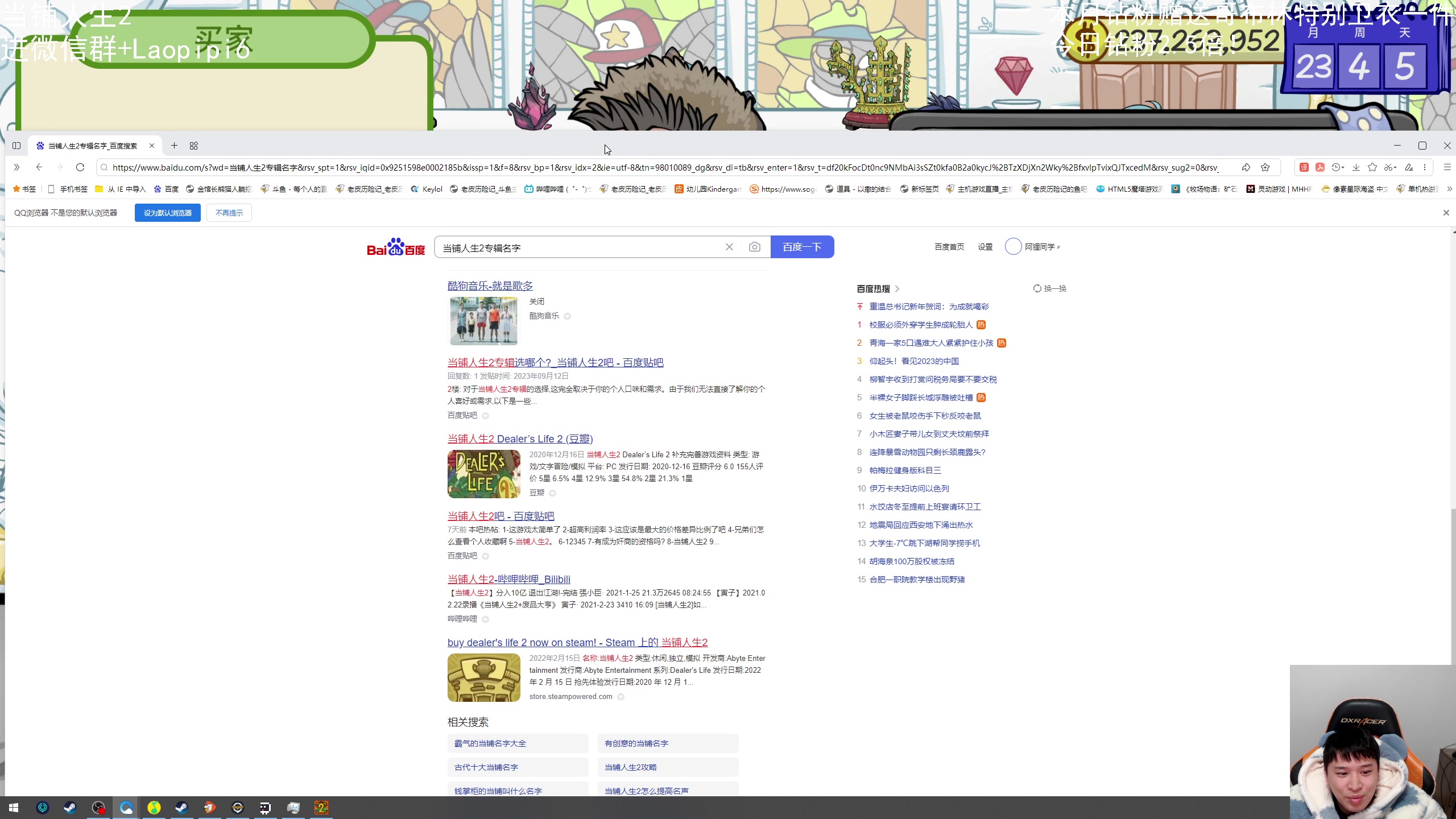Open the 手机书签 bookmark
Image resolution: width=1456 pixels, height=819 pixels.
68,189
